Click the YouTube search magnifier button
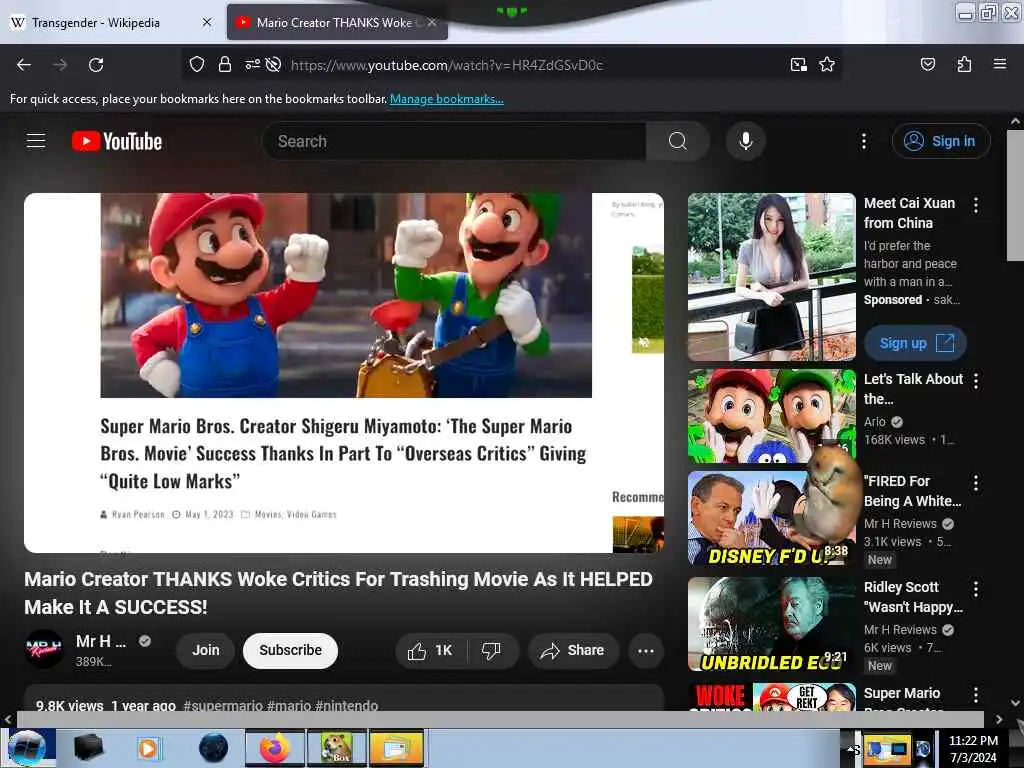Image resolution: width=1024 pixels, height=768 pixels. (678, 141)
